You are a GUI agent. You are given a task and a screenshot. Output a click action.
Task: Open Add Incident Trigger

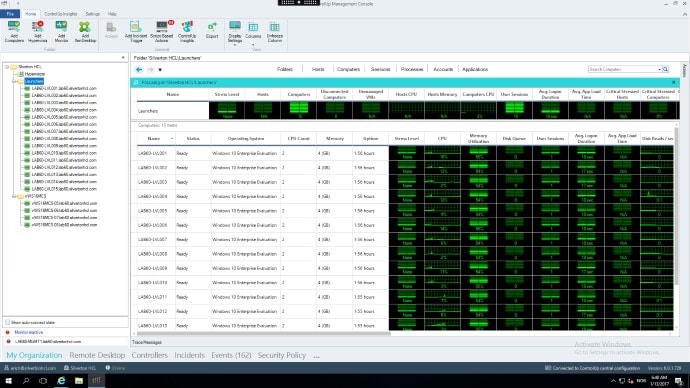pos(136,32)
